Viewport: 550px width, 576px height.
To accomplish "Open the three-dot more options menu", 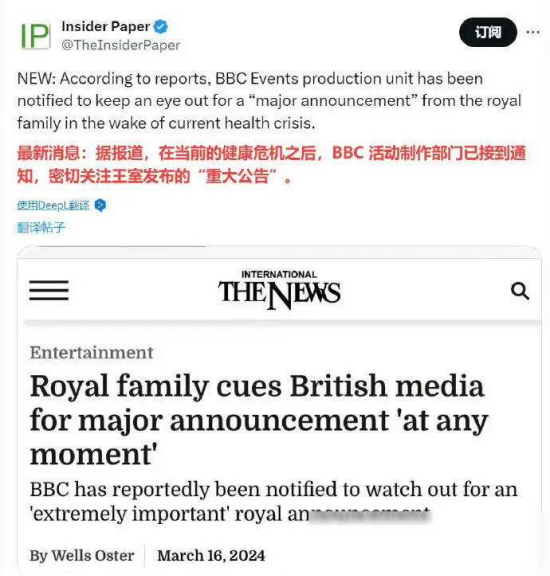I will (533, 32).
